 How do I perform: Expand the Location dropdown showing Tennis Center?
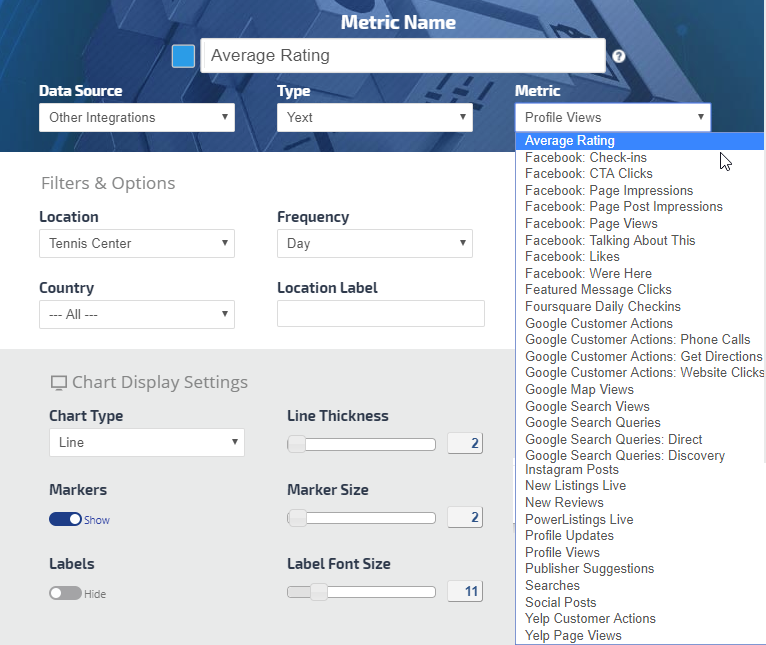point(136,243)
